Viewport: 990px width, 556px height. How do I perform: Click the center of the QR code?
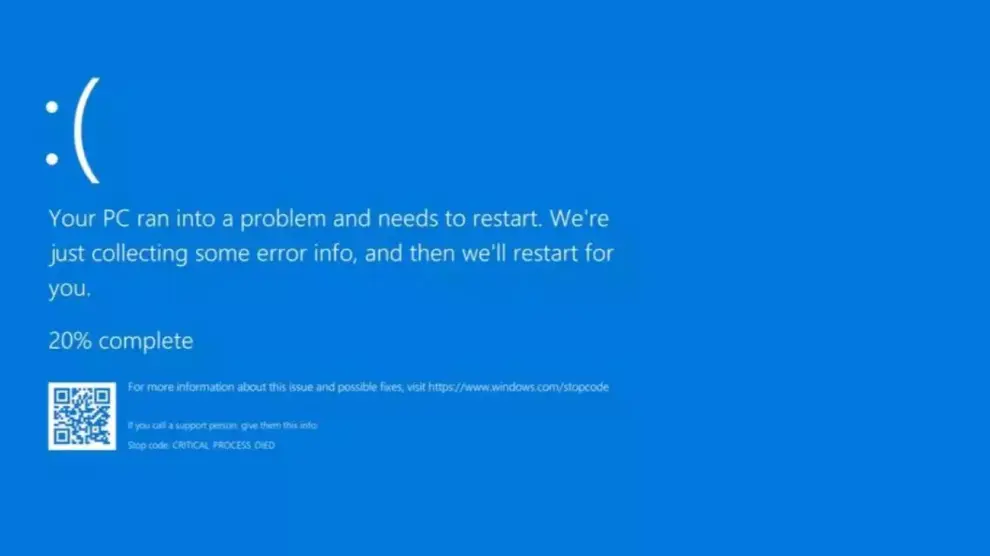82,416
